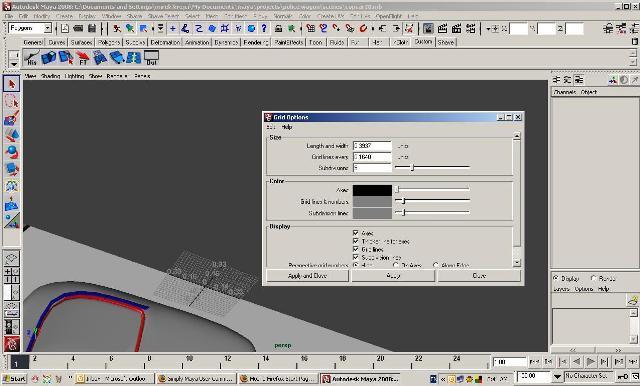Switch to the Surfaces shelf tab

coord(81,42)
